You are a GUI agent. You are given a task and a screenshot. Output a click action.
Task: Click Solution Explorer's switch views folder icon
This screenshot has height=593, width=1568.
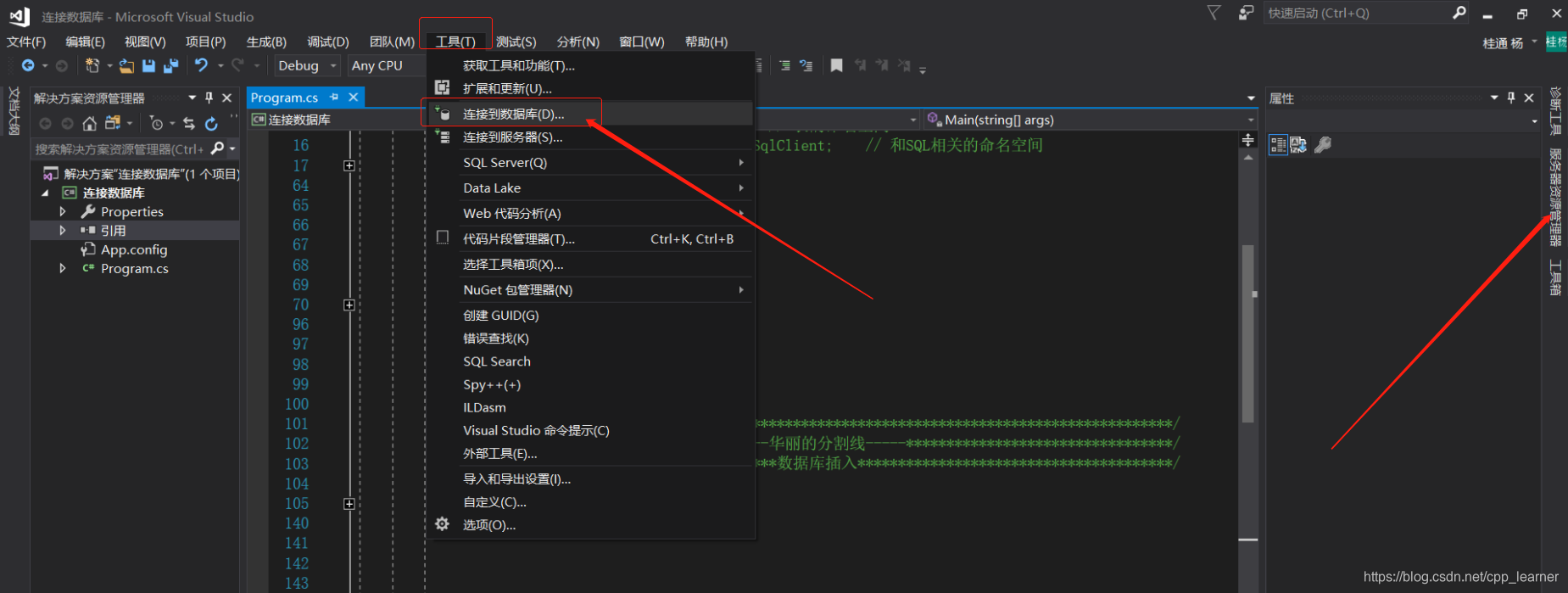(112, 124)
